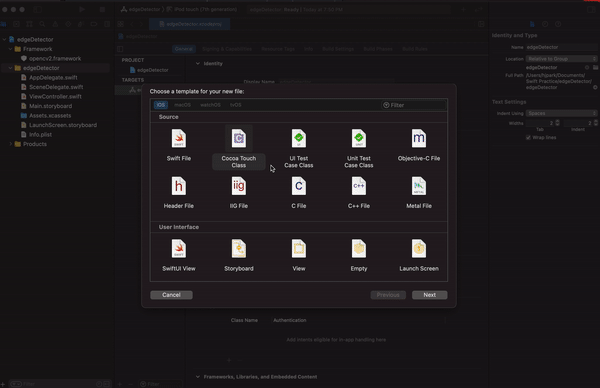
Task: Click the Previous button
Action: 388,295
